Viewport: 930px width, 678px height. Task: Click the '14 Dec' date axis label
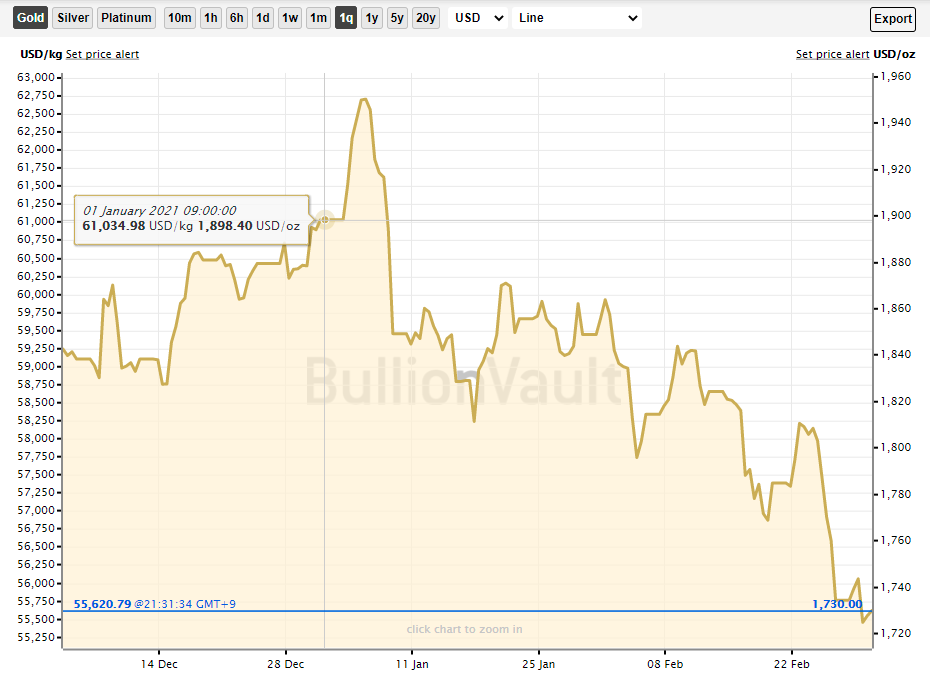coord(159,664)
